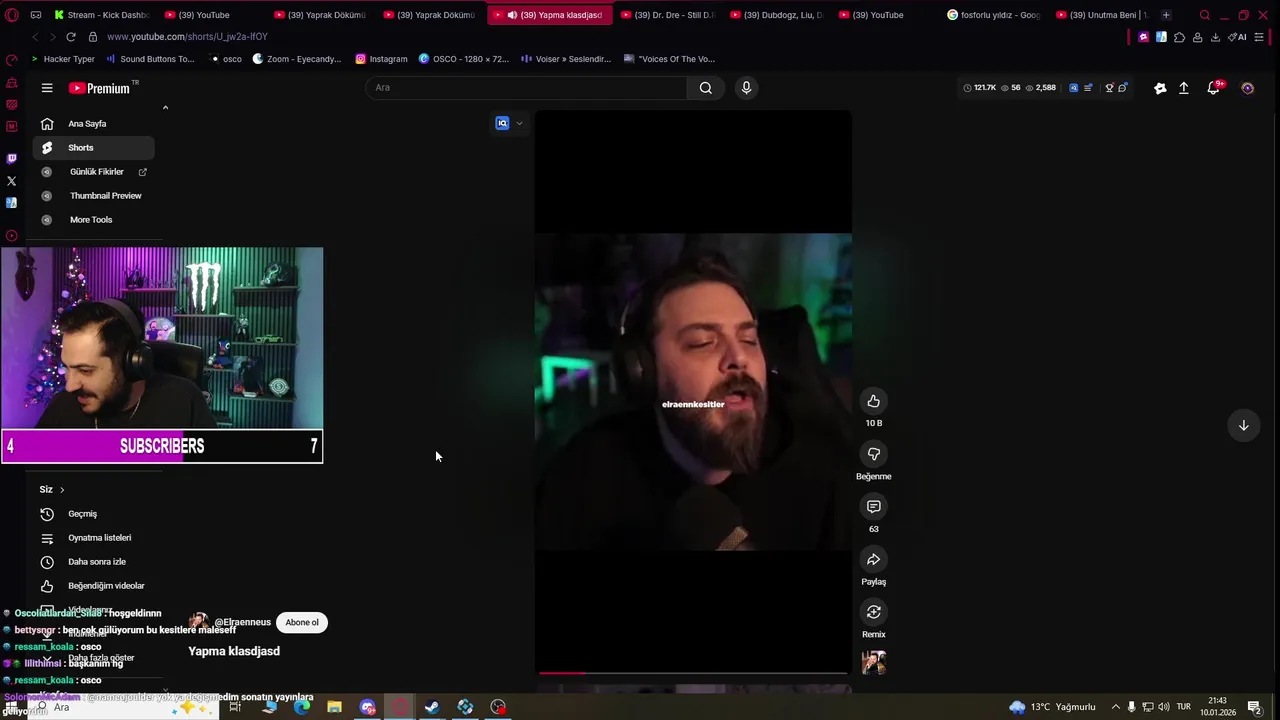1280x720 pixels.
Task: Remix this short
Action: (x=873, y=612)
